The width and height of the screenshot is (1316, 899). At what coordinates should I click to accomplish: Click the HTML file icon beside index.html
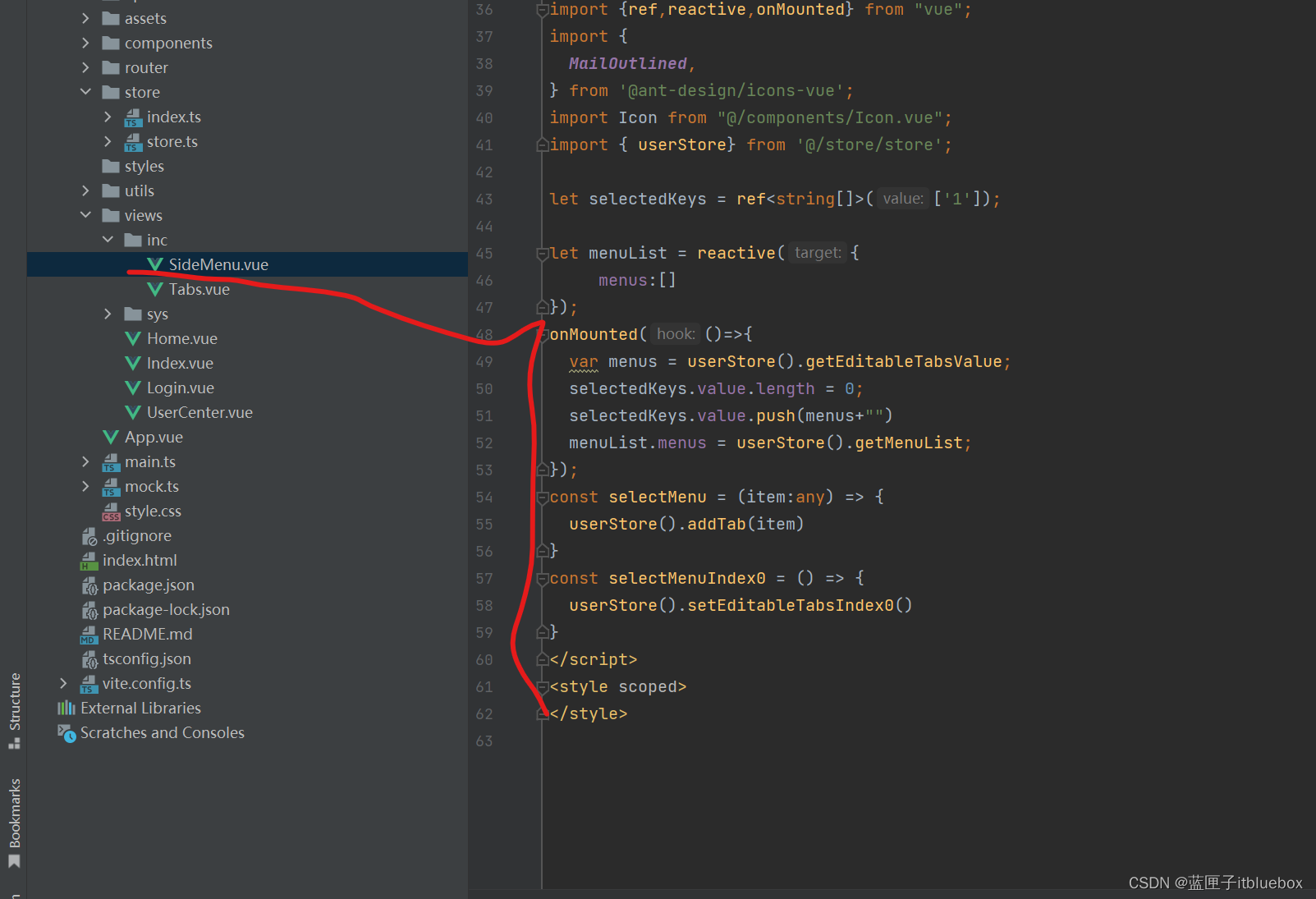89,561
